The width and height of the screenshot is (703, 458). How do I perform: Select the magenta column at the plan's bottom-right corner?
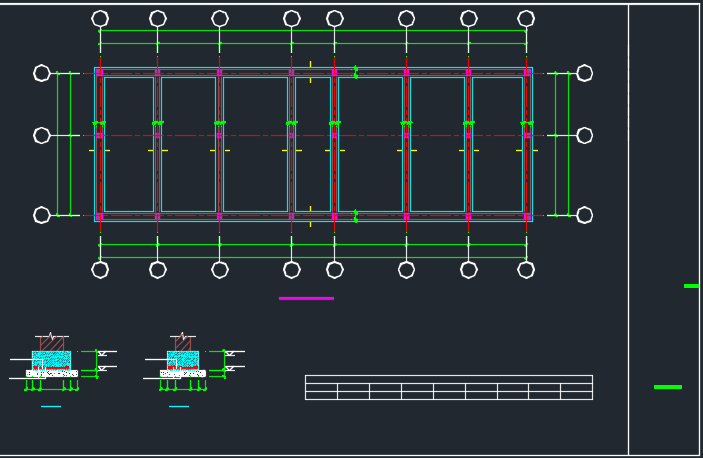coord(527,216)
